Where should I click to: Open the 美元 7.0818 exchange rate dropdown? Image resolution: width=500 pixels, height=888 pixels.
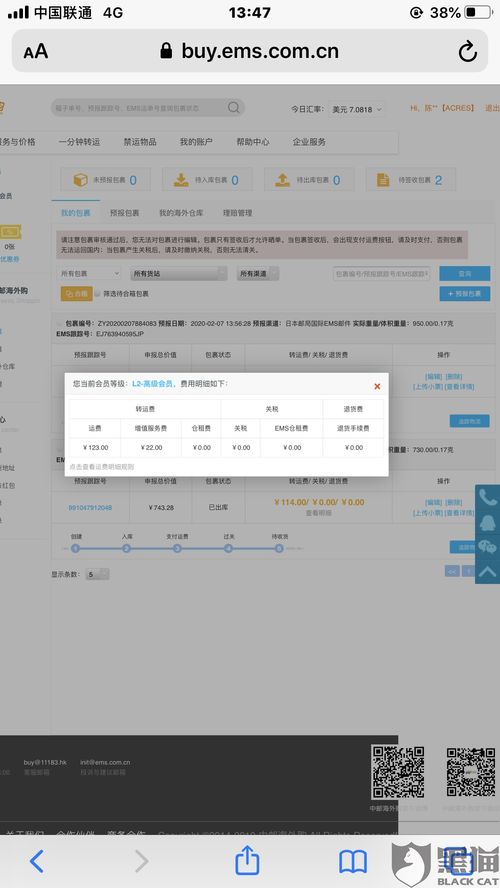click(x=357, y=109)
